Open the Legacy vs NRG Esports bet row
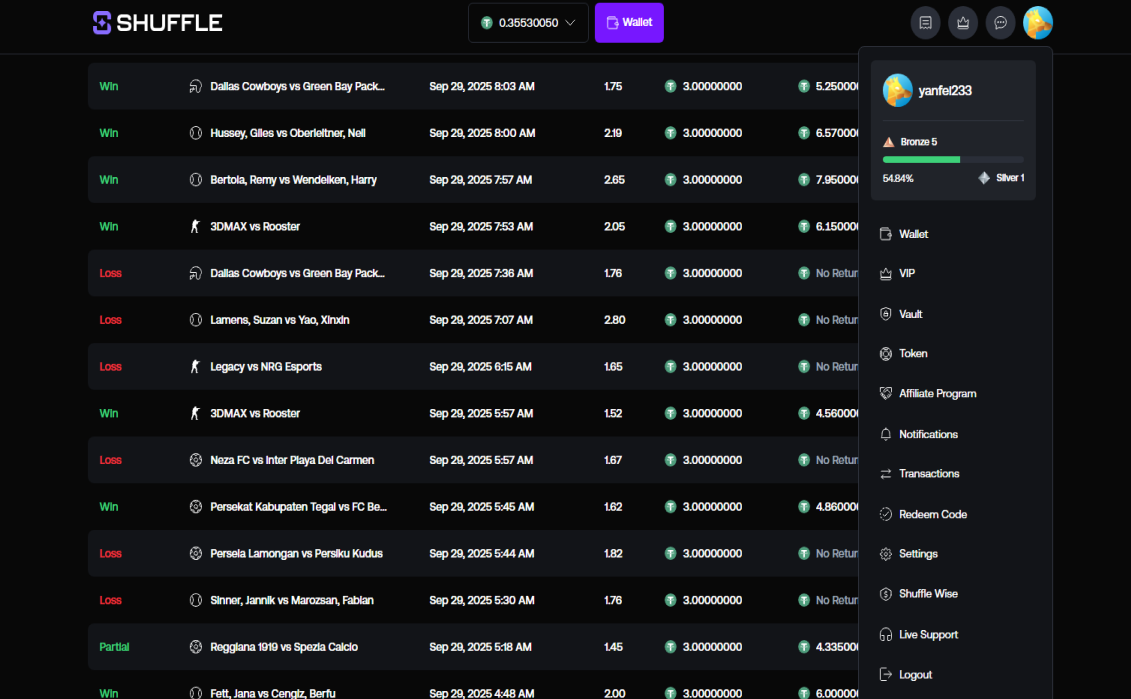The image size is (1131, 699). [x=266, y=367]
